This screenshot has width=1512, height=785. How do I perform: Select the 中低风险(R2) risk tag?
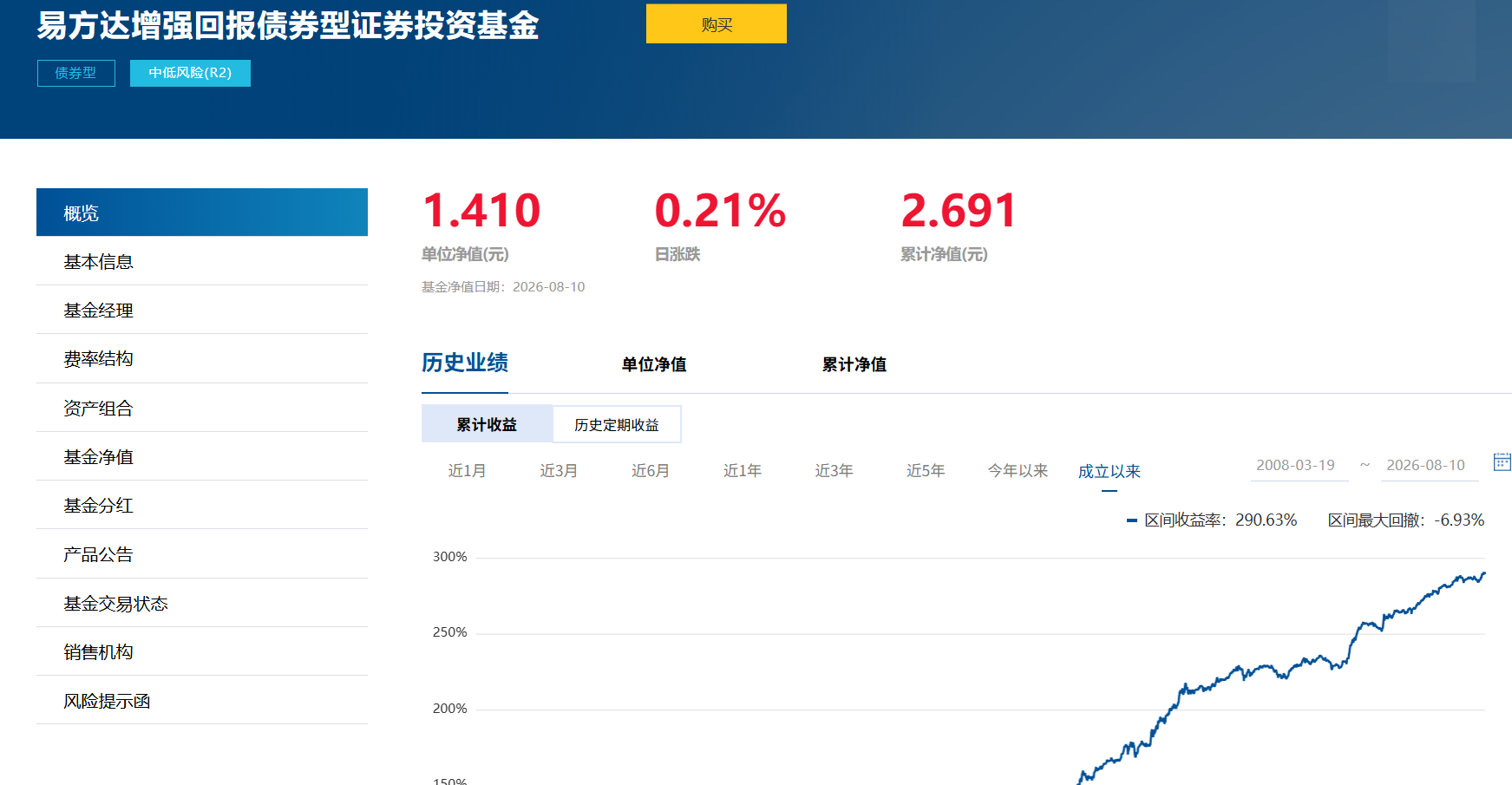tap(190, 73)
